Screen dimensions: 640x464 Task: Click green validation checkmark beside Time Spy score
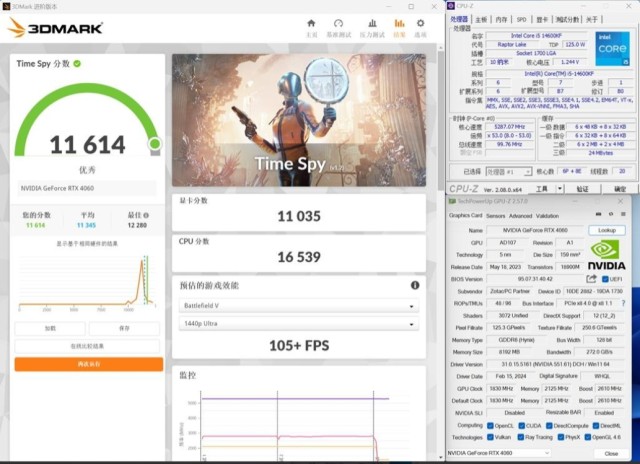[x=77, y=64]
